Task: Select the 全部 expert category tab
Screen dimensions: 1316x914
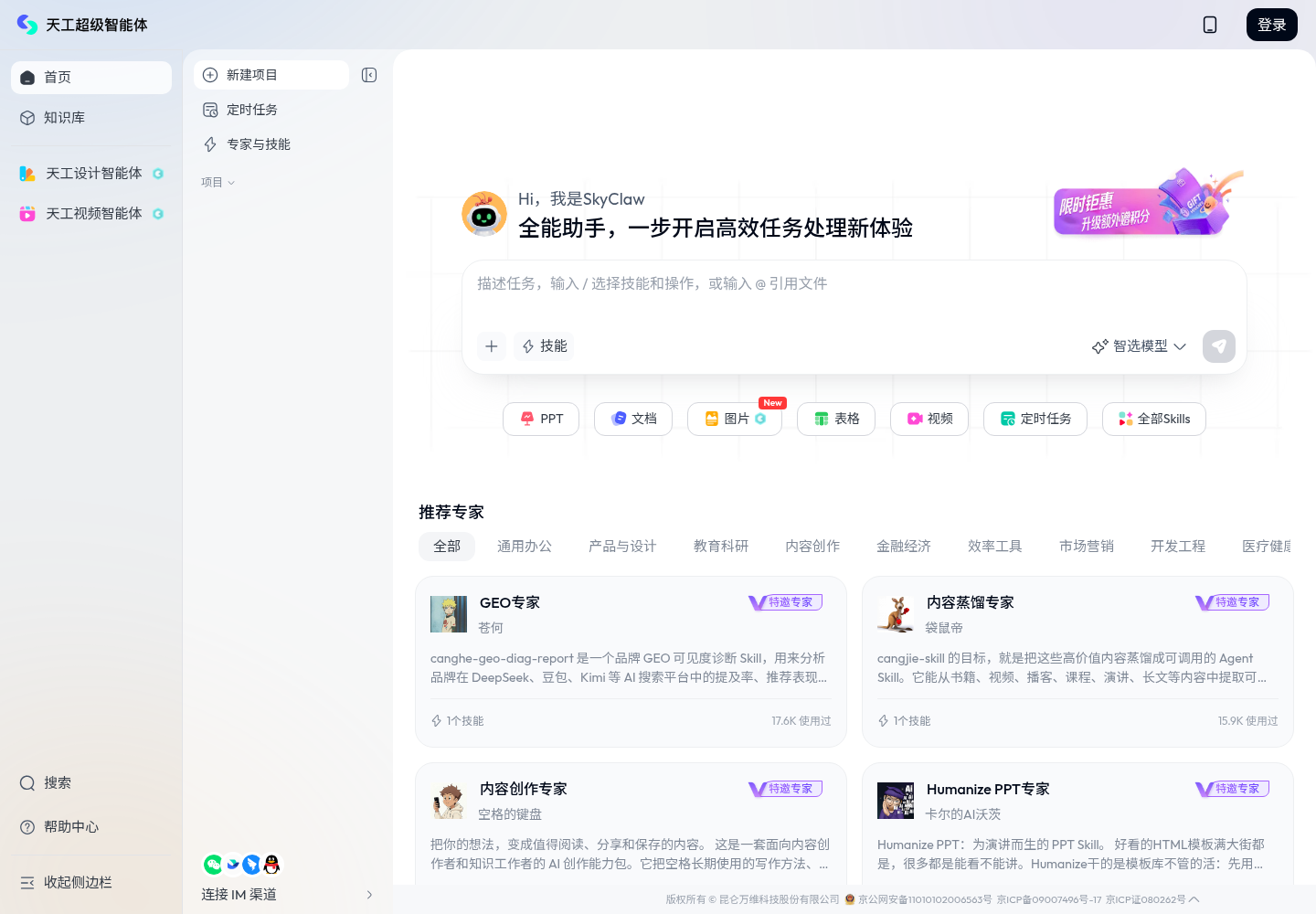Action: [447, 547]
